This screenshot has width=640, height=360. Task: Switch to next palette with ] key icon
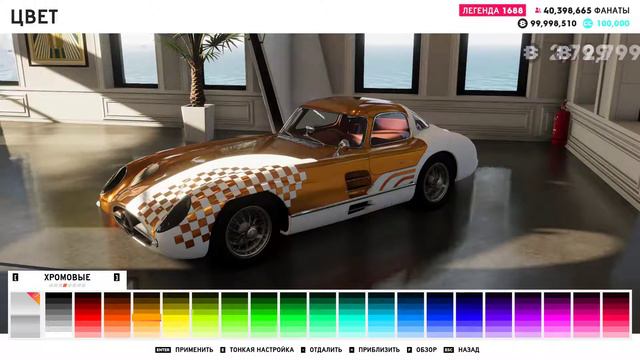coord(117,278)
